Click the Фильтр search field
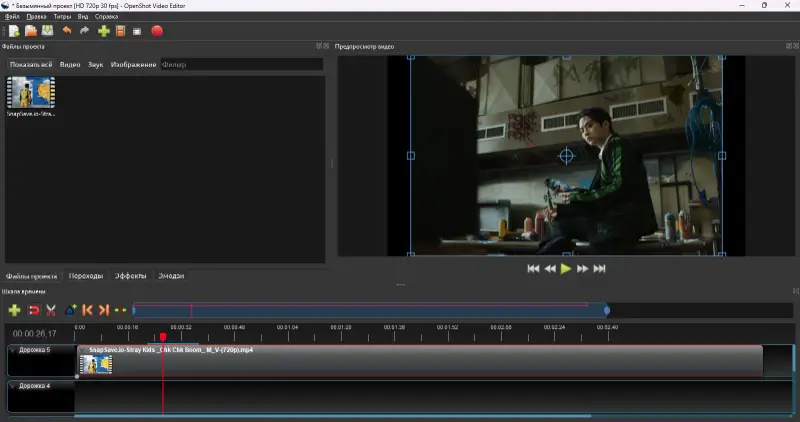 (242, 64)
